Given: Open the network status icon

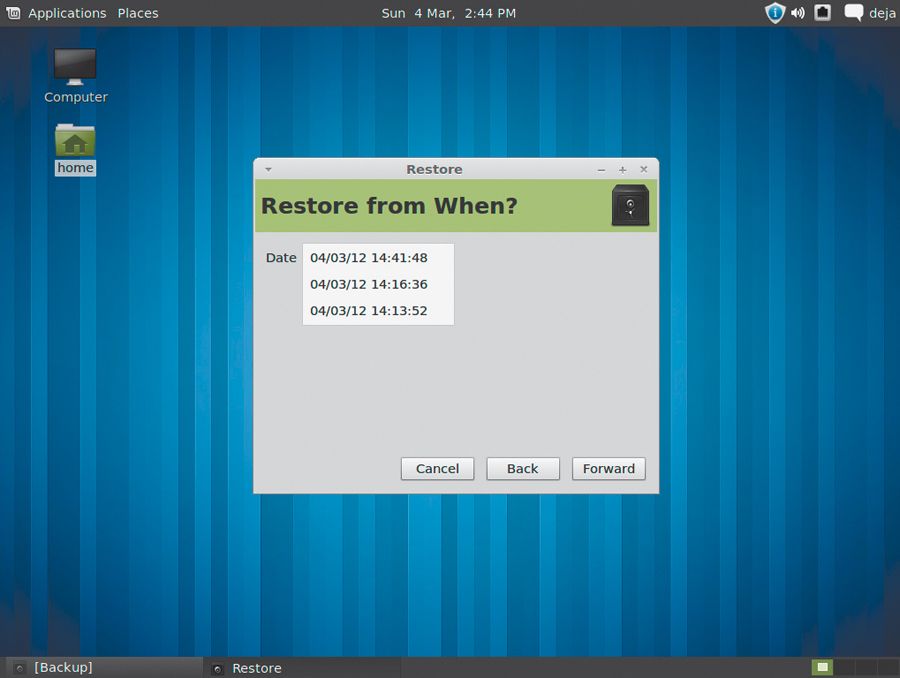Looking at the screenshot, I should click(821, 13).
